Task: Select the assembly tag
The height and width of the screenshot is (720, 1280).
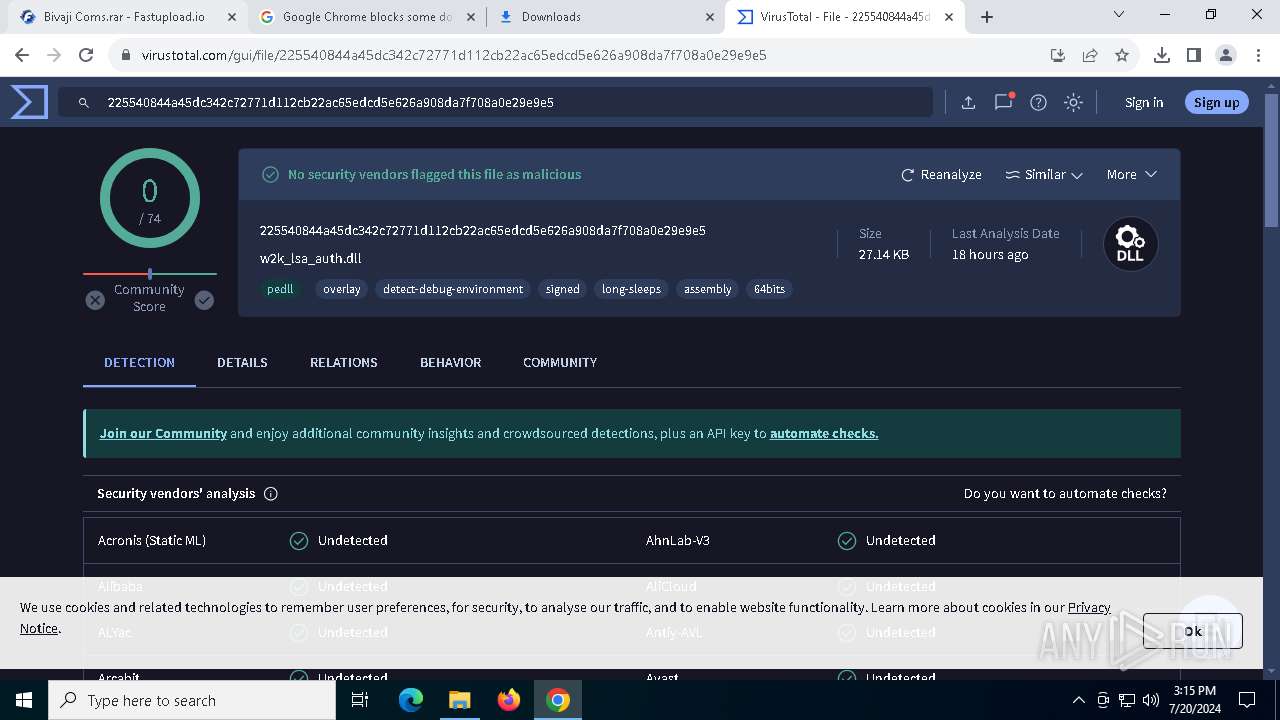Action: point(707,289)
